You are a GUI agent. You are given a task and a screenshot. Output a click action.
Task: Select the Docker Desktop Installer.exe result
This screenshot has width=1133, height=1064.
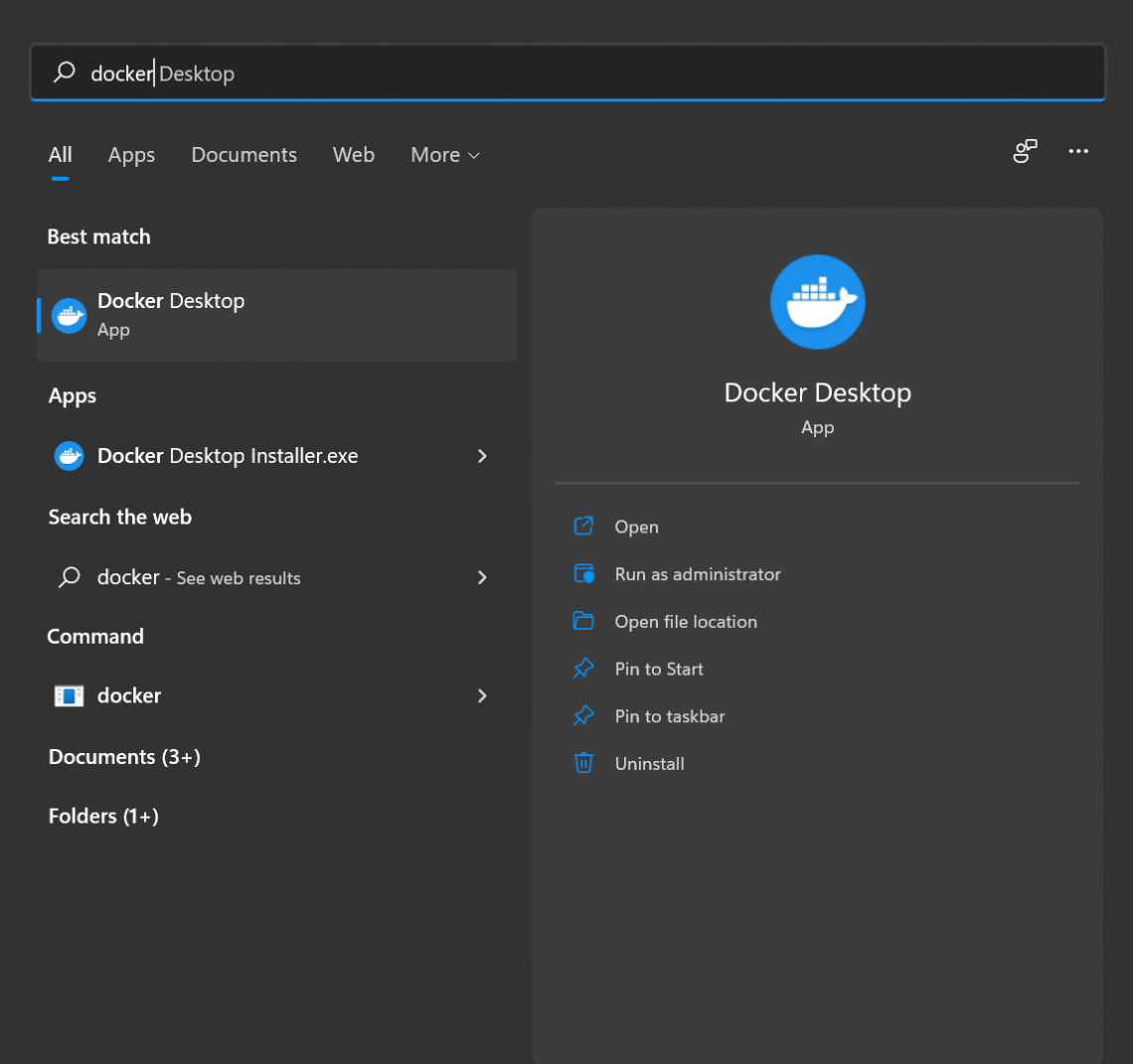click(276, 456)
